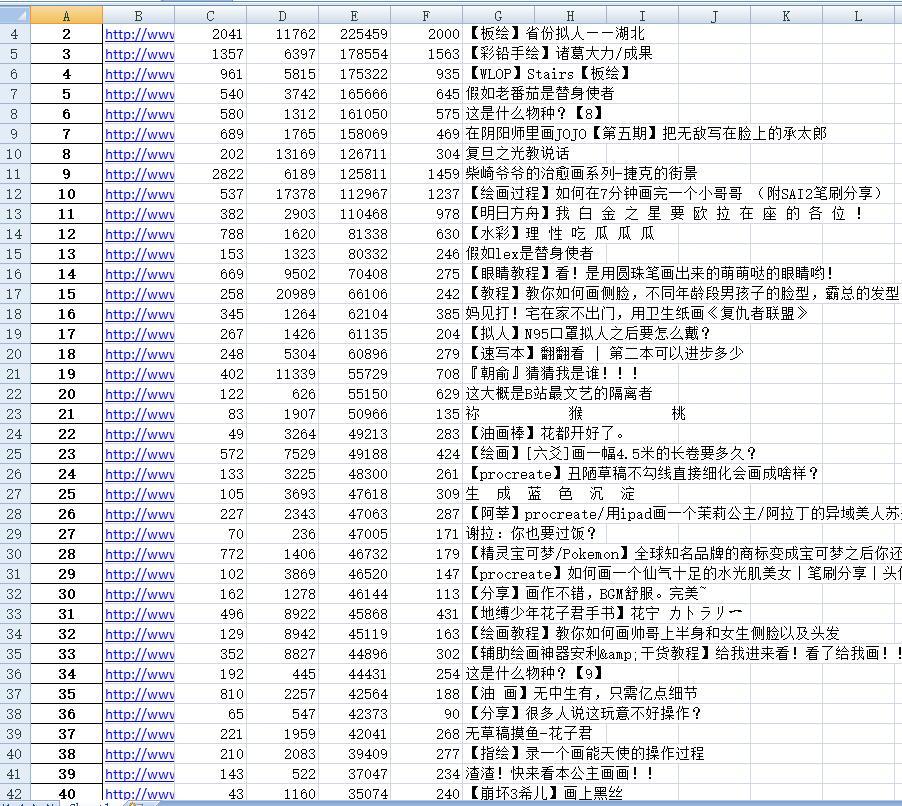This screenshot has height=806, width=902.
Task: Click cell containing 42564
Action: pyautogui.click(x=354, y=694)
